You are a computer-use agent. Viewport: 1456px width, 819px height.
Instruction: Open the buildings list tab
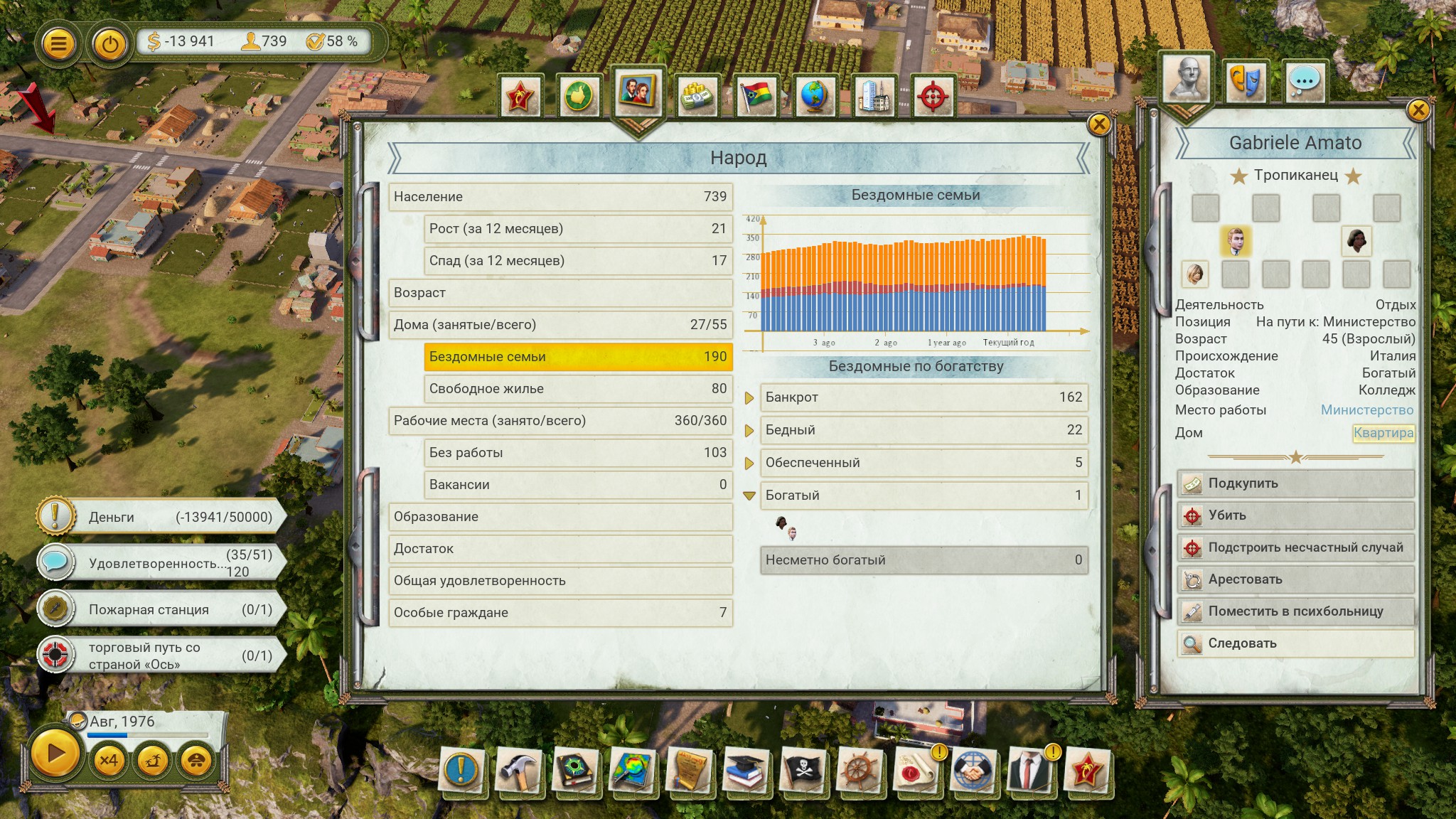[874, 96]
